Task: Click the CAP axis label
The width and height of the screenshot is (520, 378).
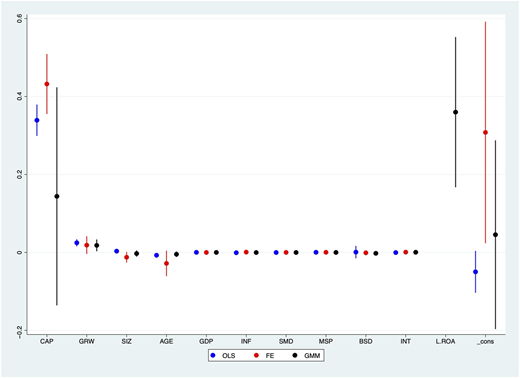Action: click(47, 341)
